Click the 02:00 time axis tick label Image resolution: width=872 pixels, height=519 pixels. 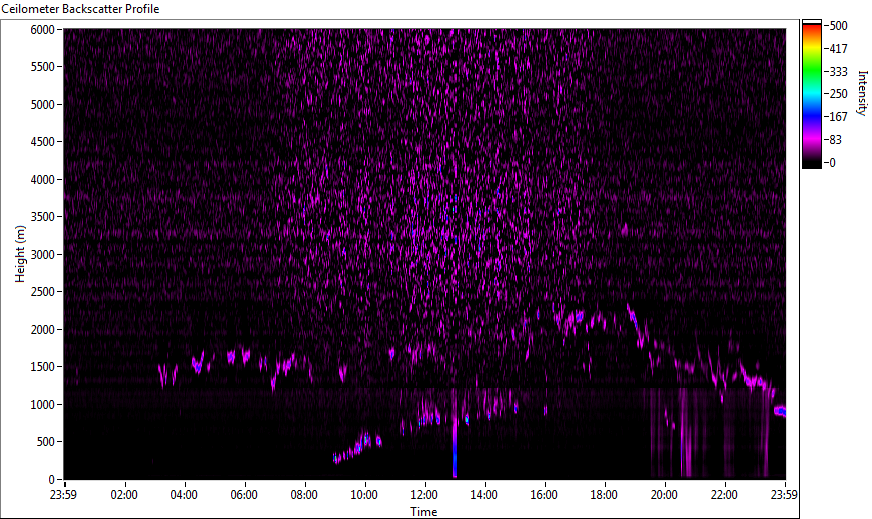[x=123, y=495]
